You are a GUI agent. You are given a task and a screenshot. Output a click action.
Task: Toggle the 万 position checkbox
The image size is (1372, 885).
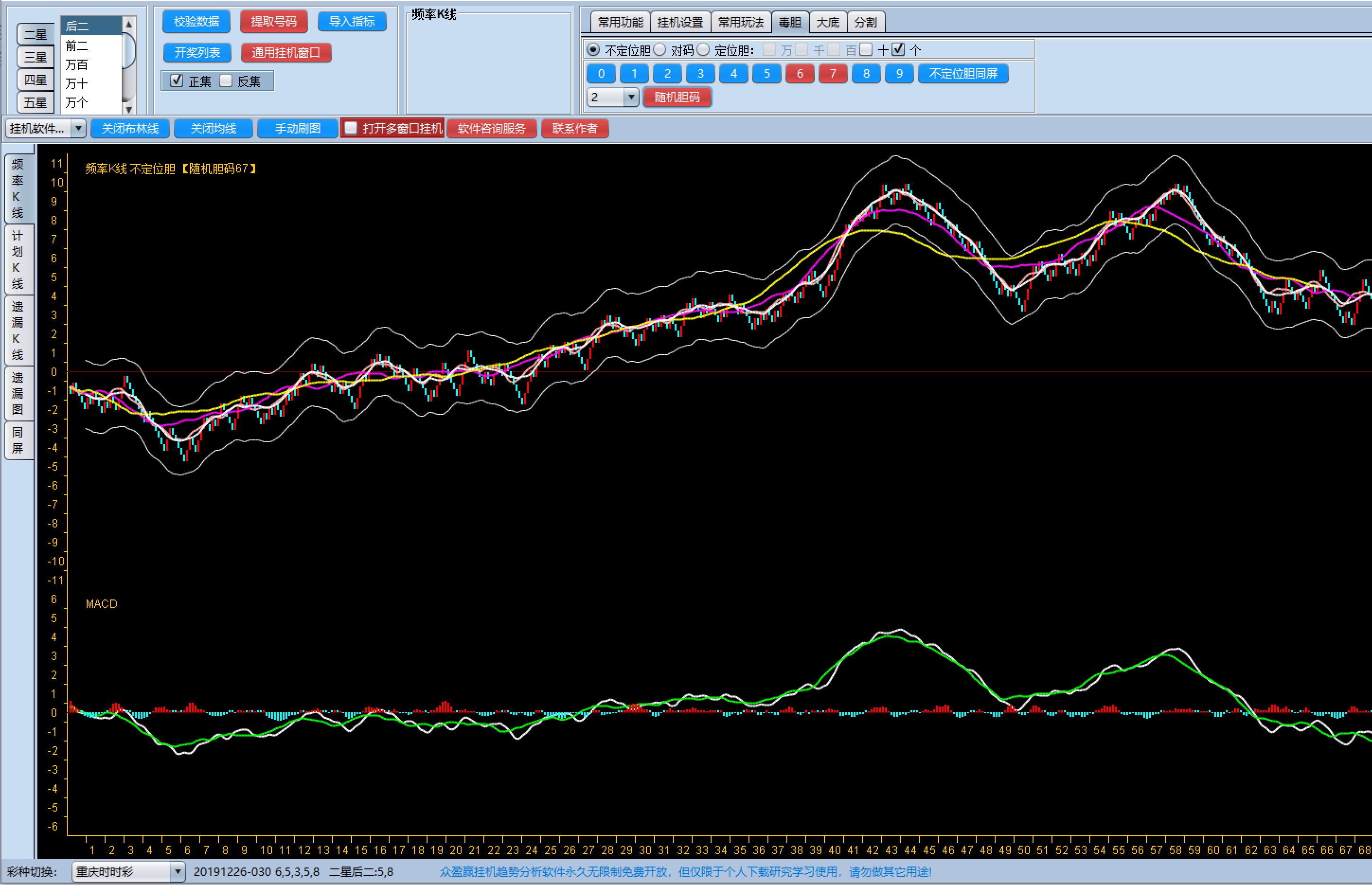tap(769, 49)
